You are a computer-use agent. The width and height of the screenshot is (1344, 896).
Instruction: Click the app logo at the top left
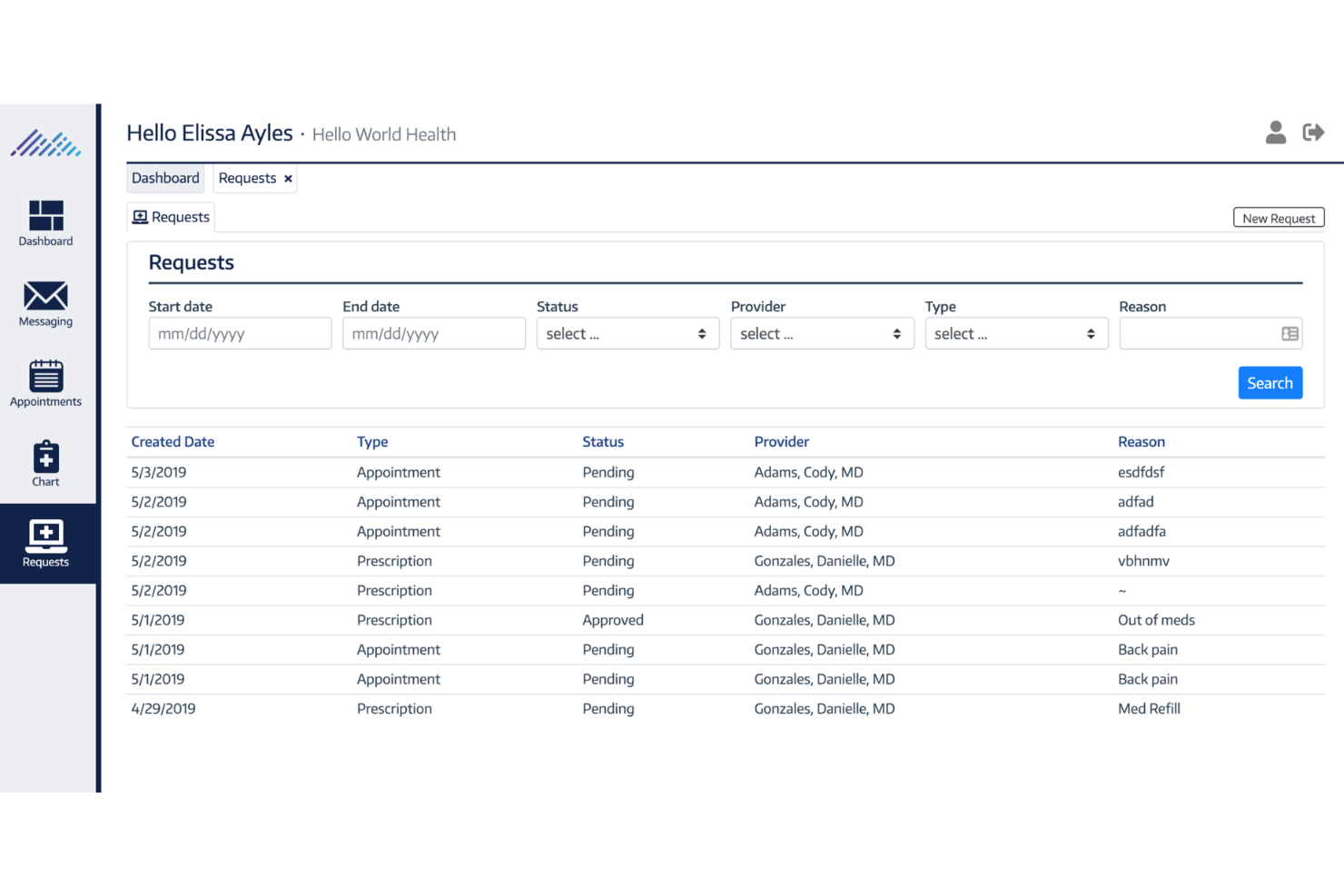[45, 143]
